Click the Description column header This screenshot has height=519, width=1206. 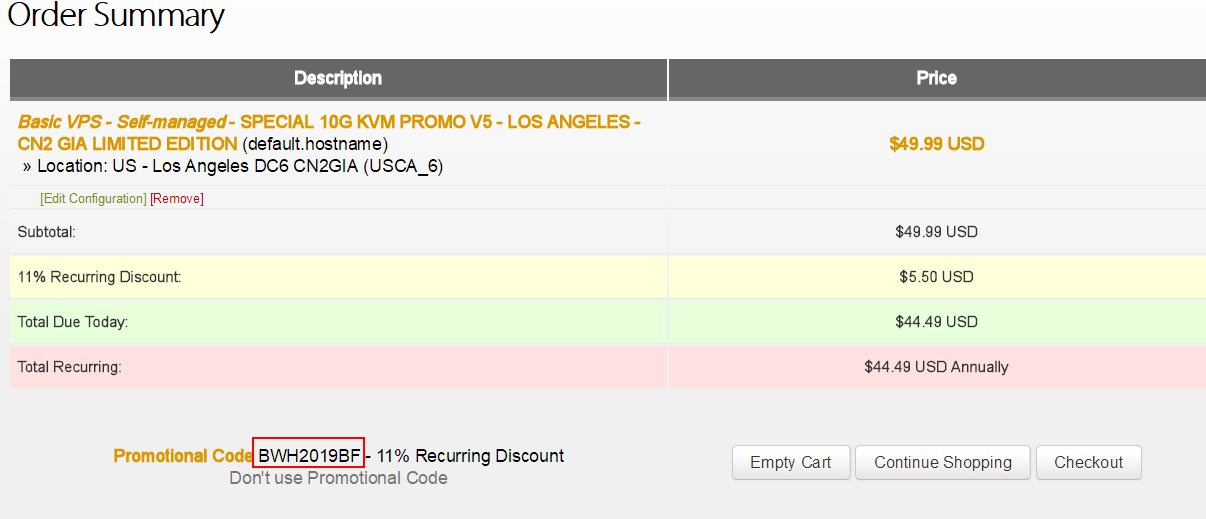coord(338,78)
